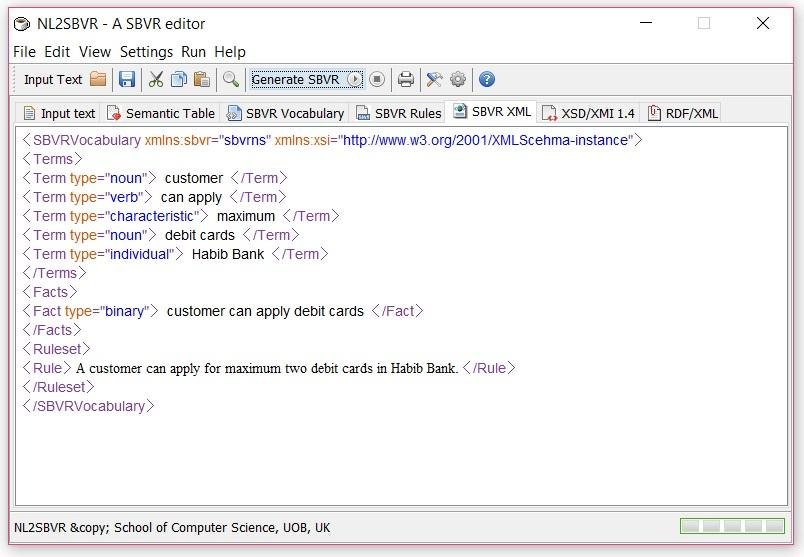Click the green progress bar in status bar
The height and width of the screenshot is (557, 804).
click(x=733, y=526)
